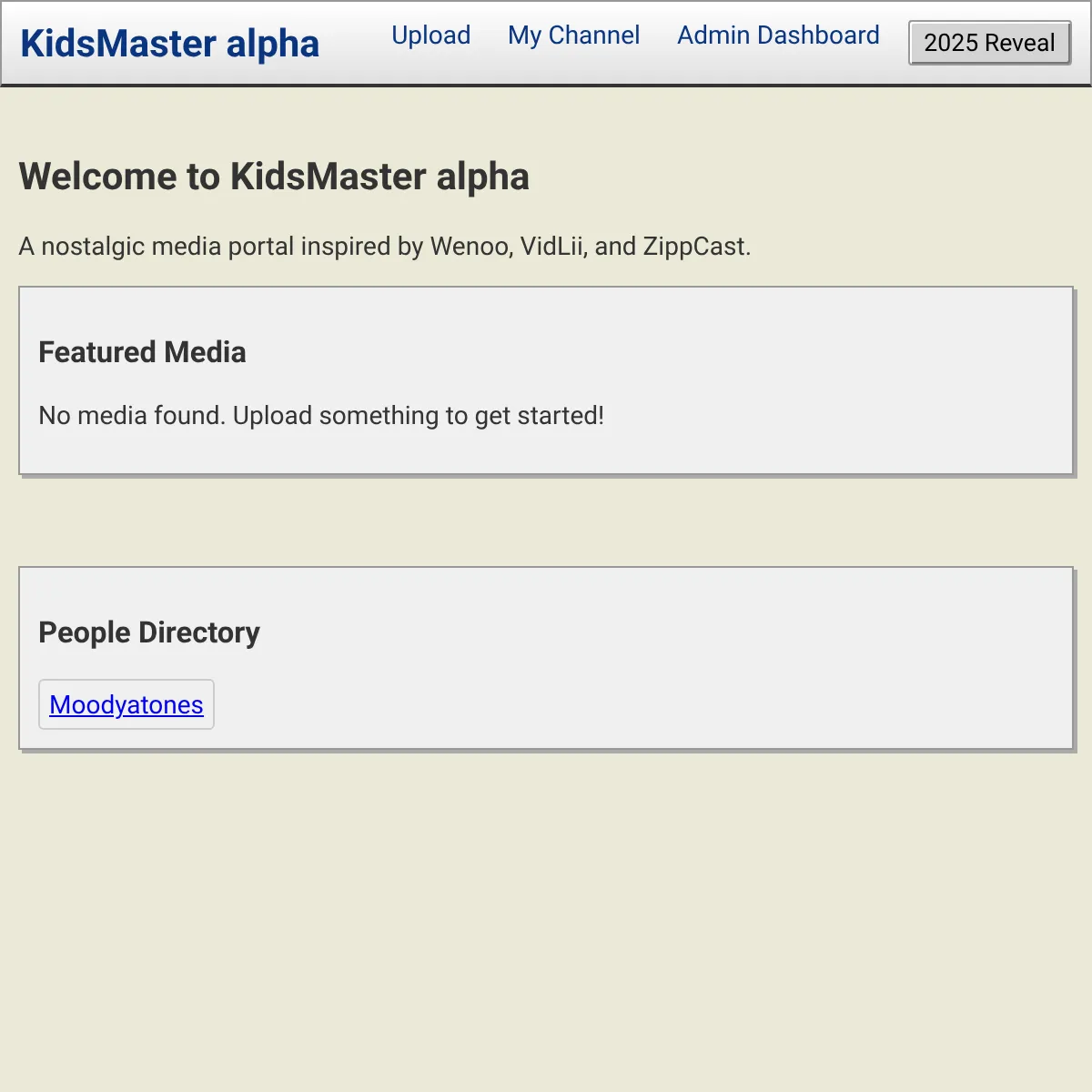Open Moodyatones profile link
The image size is (1092, 1092).
(x=126, y=704)
